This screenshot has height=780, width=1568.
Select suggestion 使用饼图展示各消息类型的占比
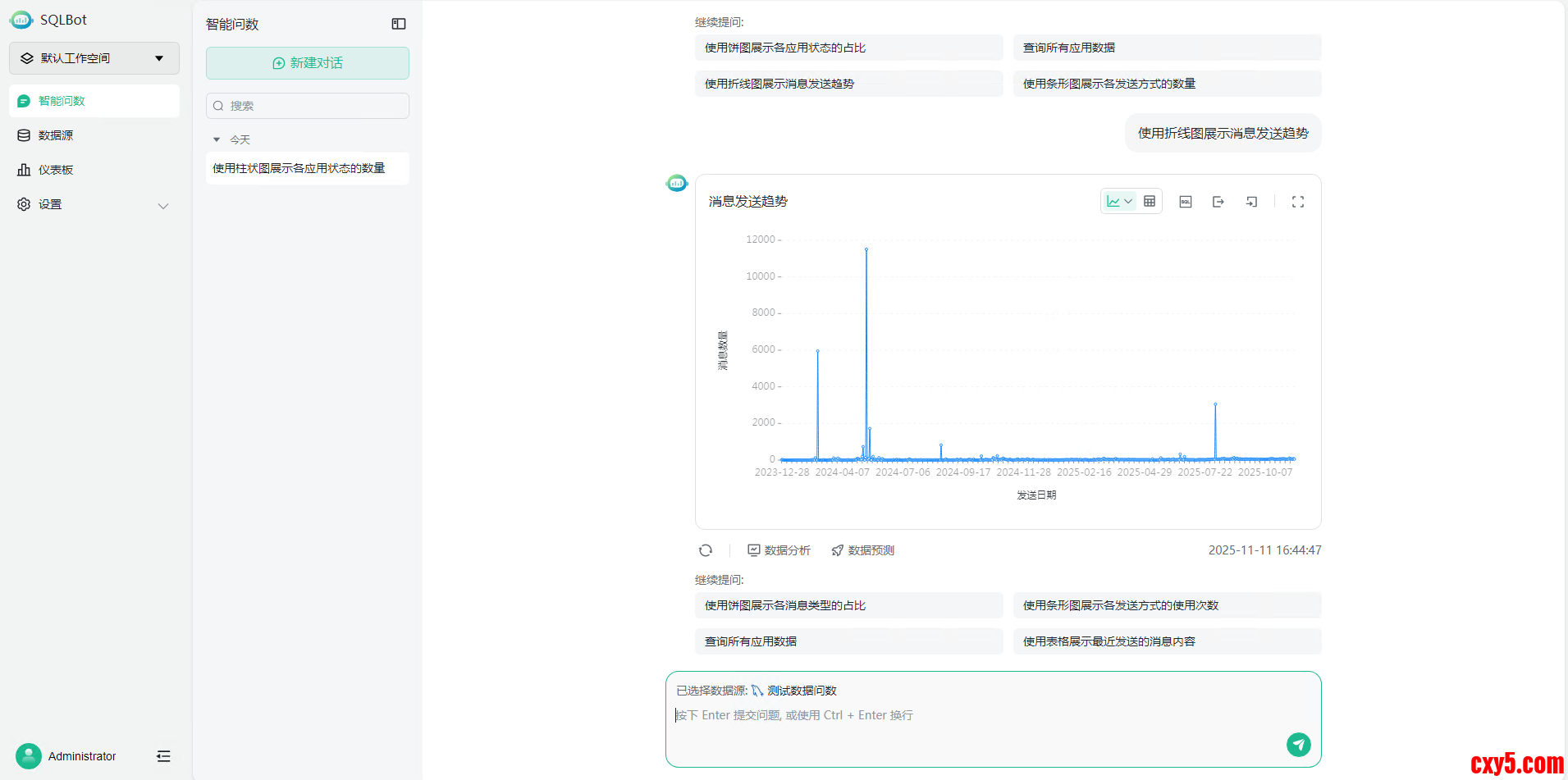point(848,605)
